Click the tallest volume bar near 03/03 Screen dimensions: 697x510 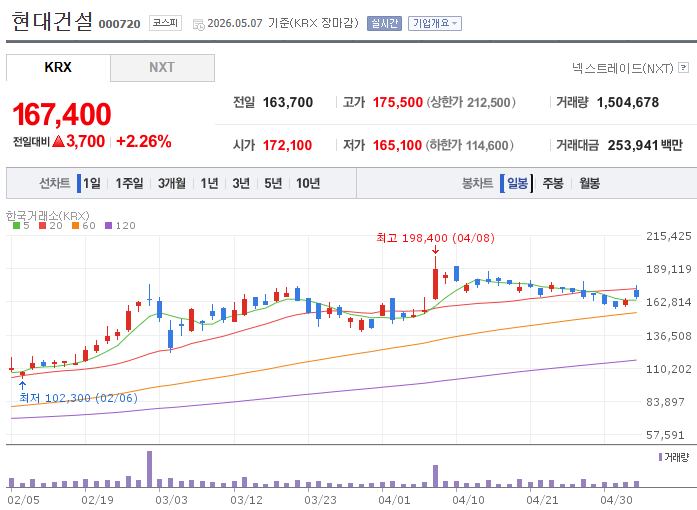(x=149, y=469)
